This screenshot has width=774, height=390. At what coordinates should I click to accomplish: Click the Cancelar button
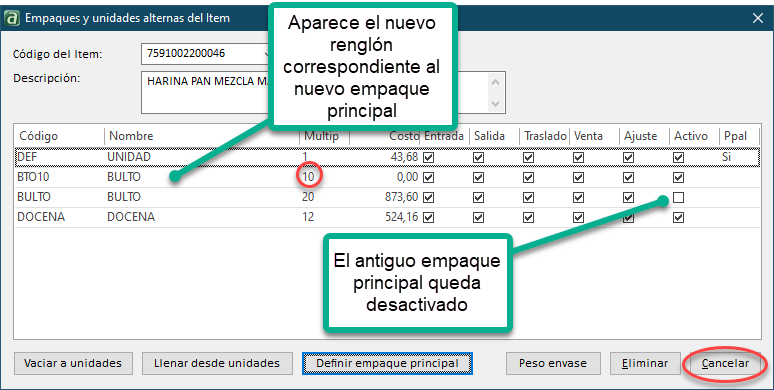[725, 363]
